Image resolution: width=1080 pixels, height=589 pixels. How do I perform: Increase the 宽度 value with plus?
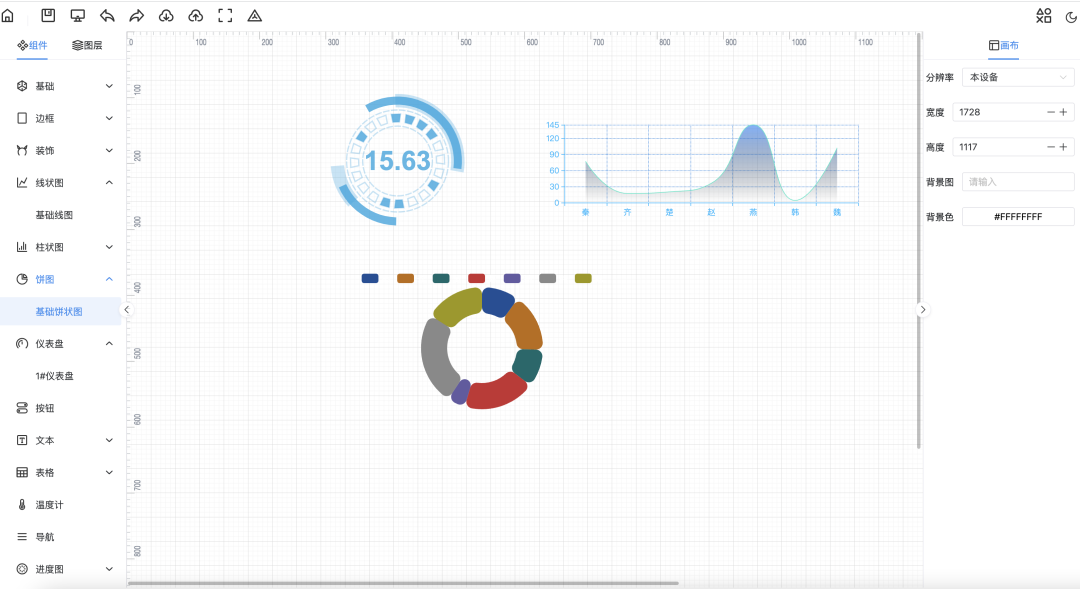pyautogui.click(x=1063, y=112)
